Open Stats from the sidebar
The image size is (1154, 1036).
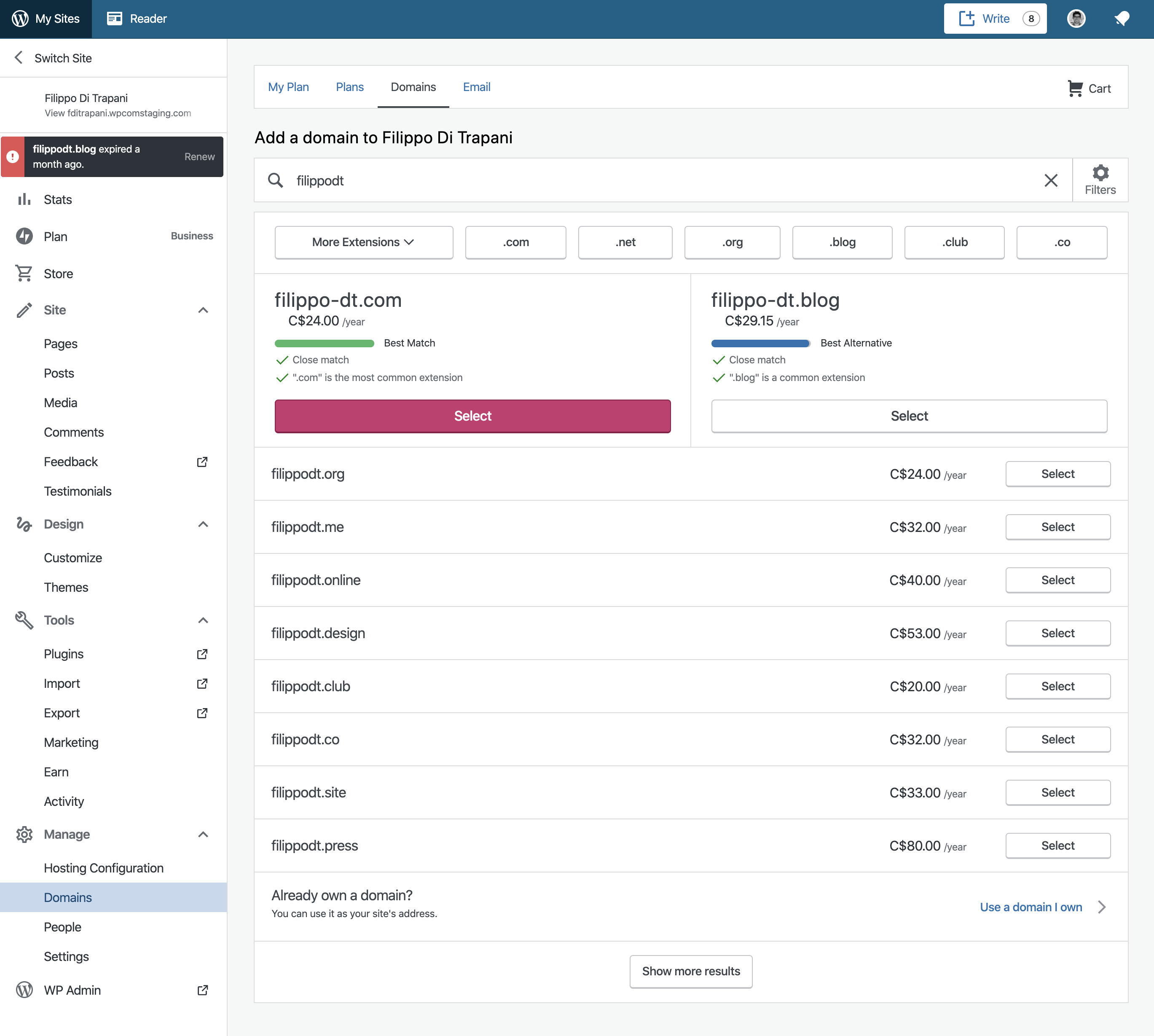tap(57, 200)
